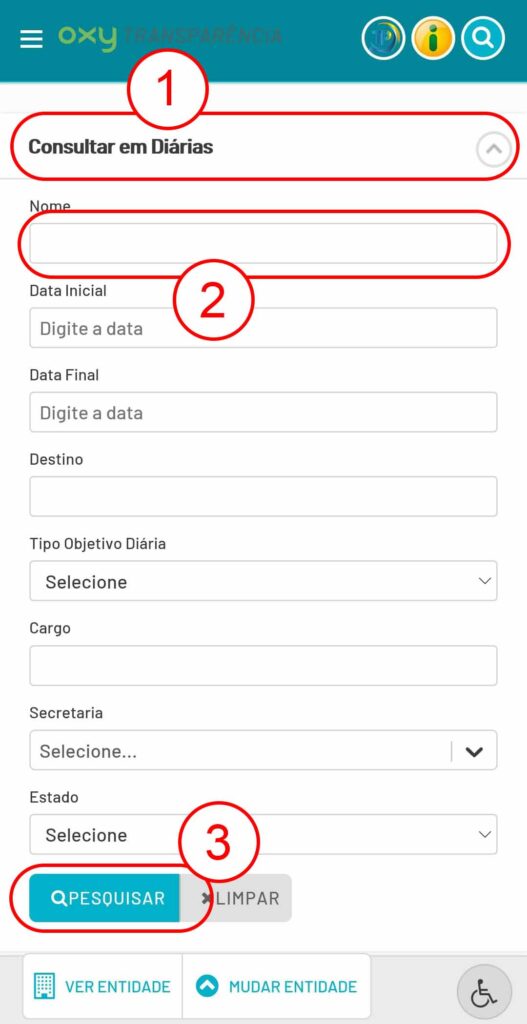
Task: Click the magnifier search icon in header
Action: 483,39
